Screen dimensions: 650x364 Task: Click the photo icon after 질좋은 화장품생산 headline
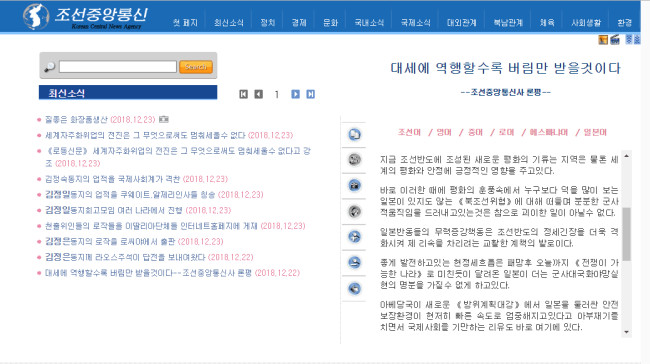pyautogui.click(x=164, y=119)
